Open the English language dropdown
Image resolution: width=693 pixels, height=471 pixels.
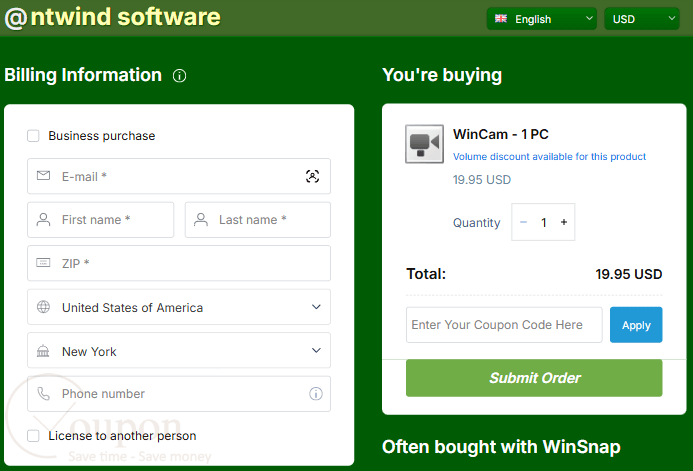[541, 19]
